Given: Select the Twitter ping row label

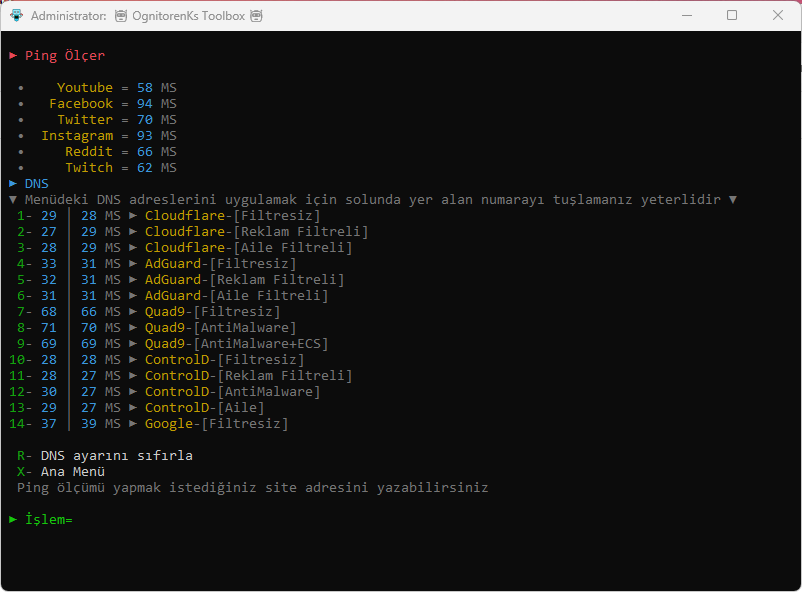Looking at the screenshot, I should [x=85, y=119].
